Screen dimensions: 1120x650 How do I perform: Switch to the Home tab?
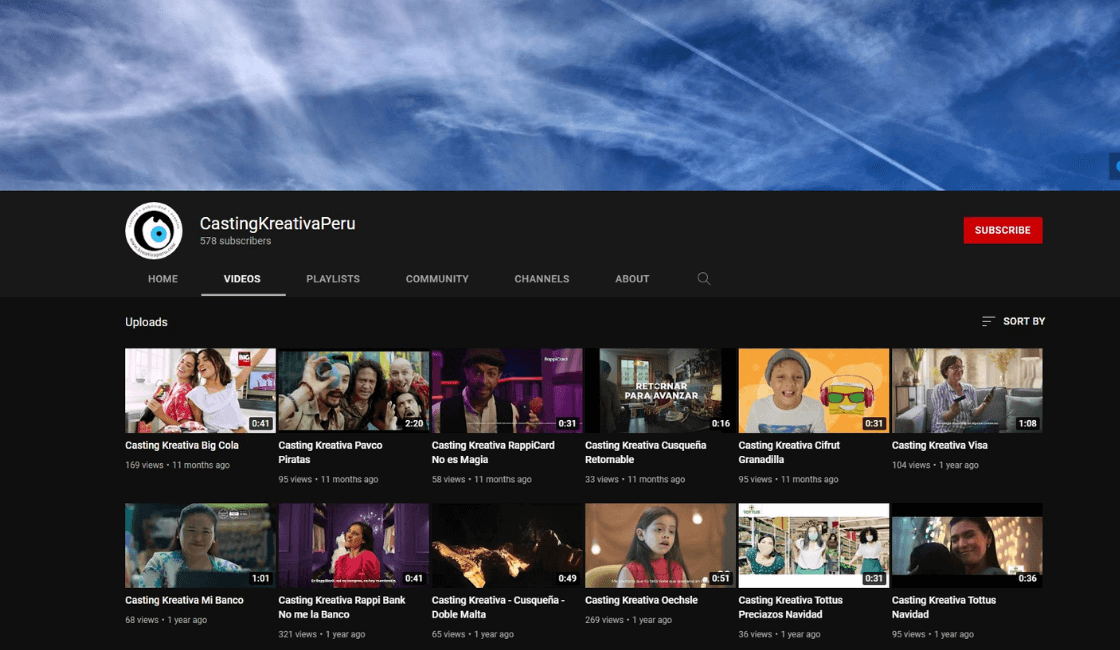tap(163, 279)
